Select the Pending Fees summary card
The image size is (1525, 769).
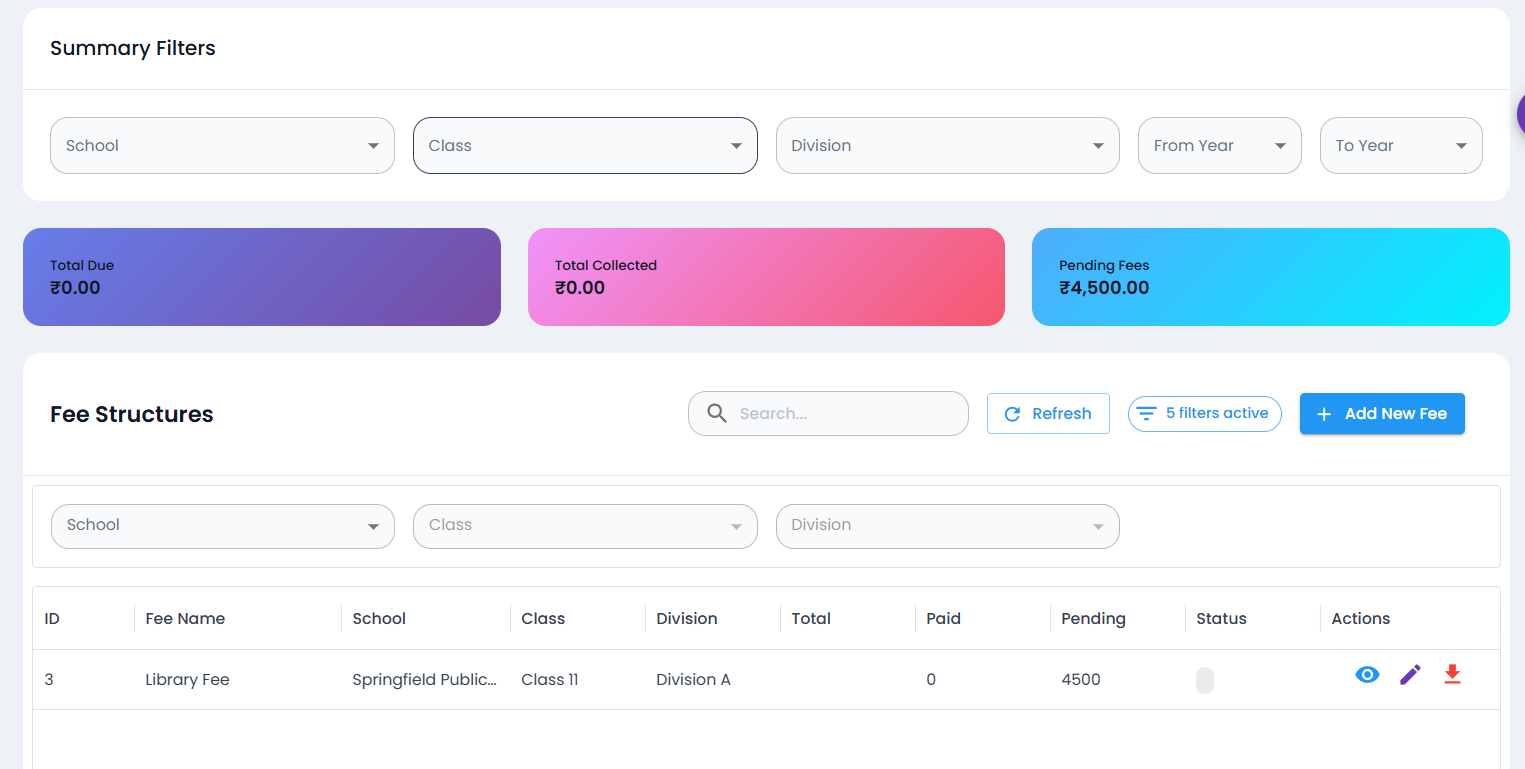click(x=1270, y=277)
